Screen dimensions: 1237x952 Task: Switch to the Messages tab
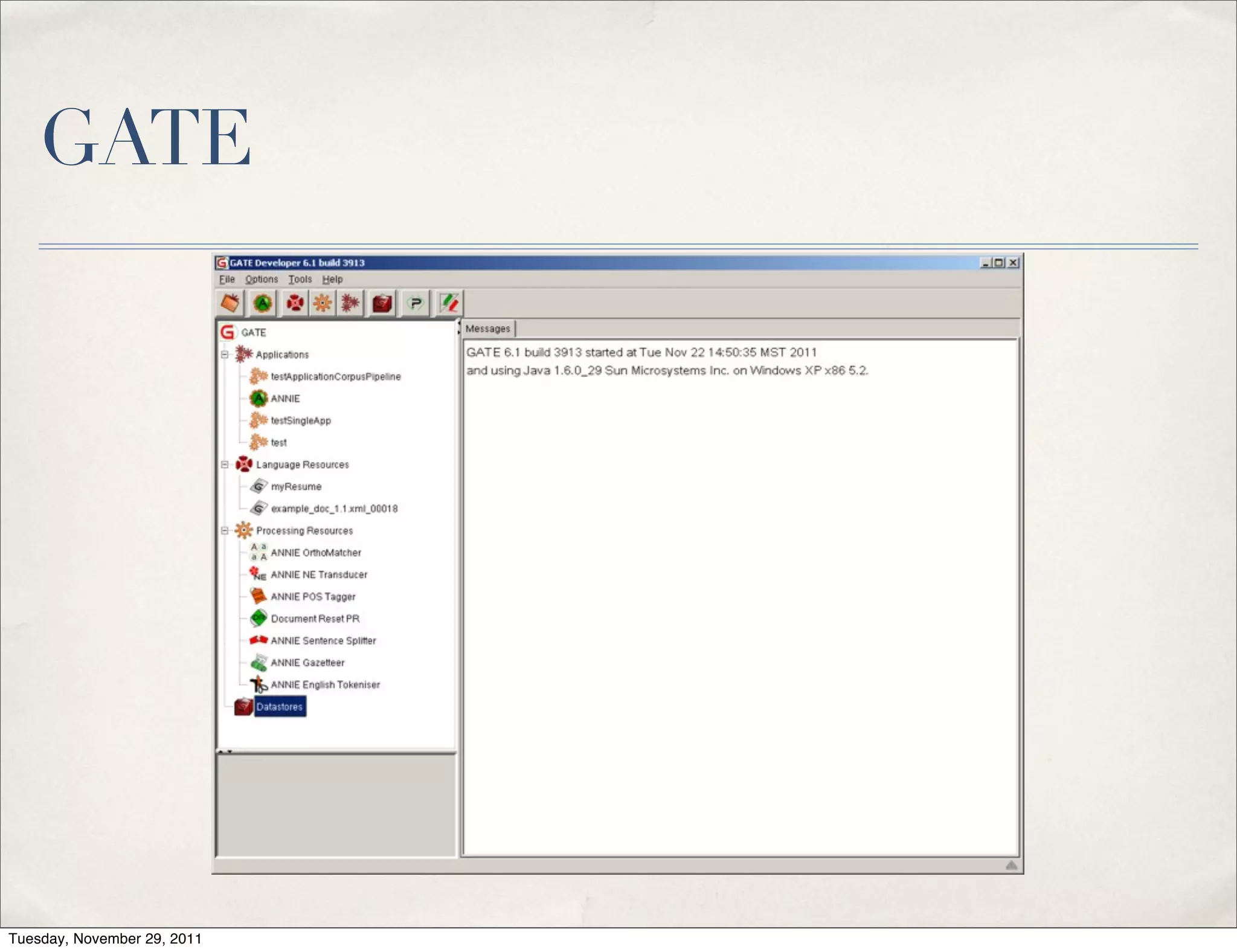[x=487, y=329]
